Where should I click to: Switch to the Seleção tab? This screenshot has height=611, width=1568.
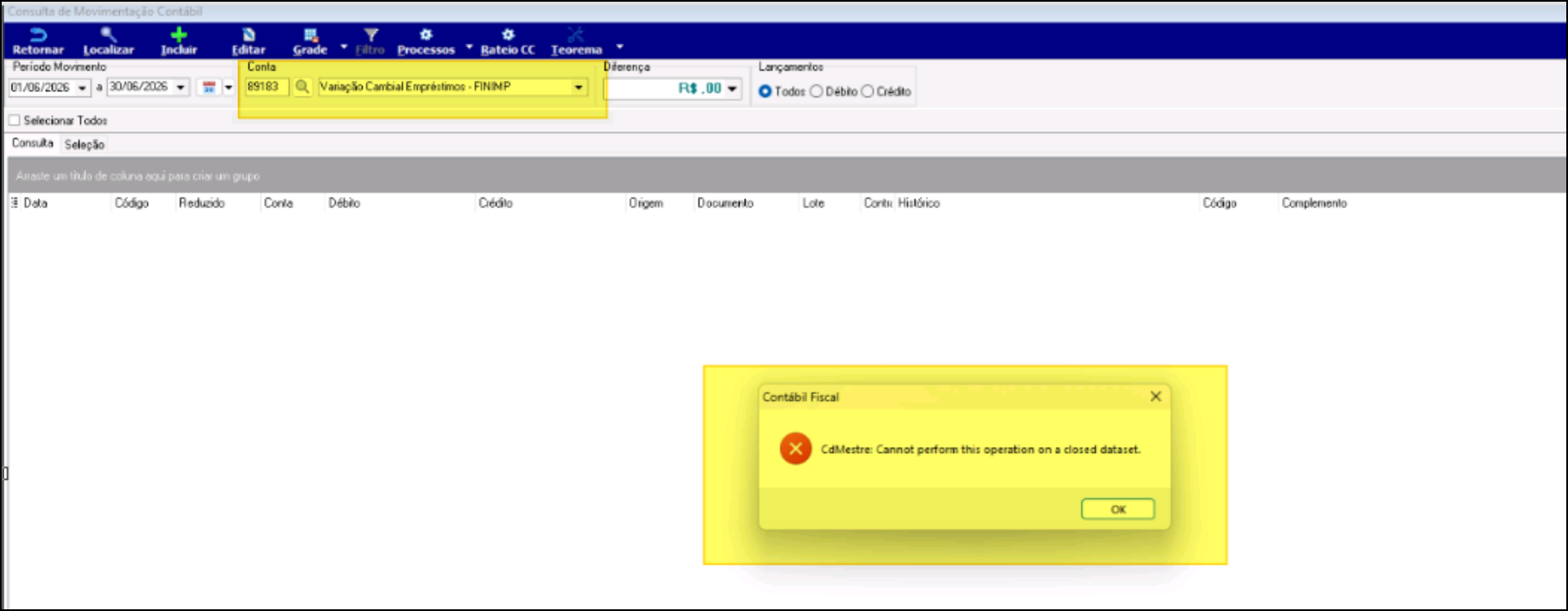85,144
